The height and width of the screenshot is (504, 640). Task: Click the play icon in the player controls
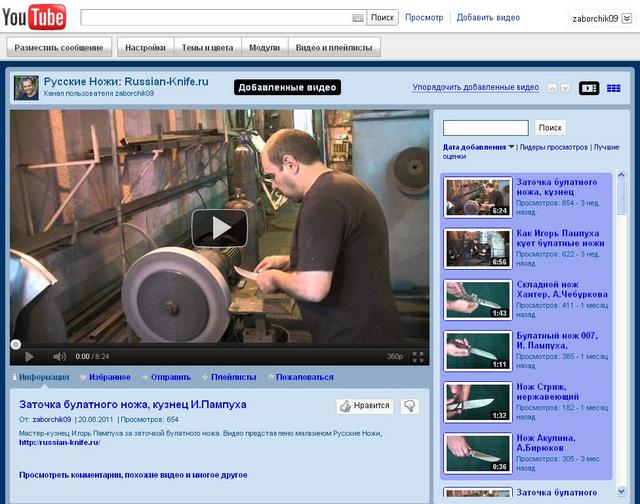click(x=29, y=357)
